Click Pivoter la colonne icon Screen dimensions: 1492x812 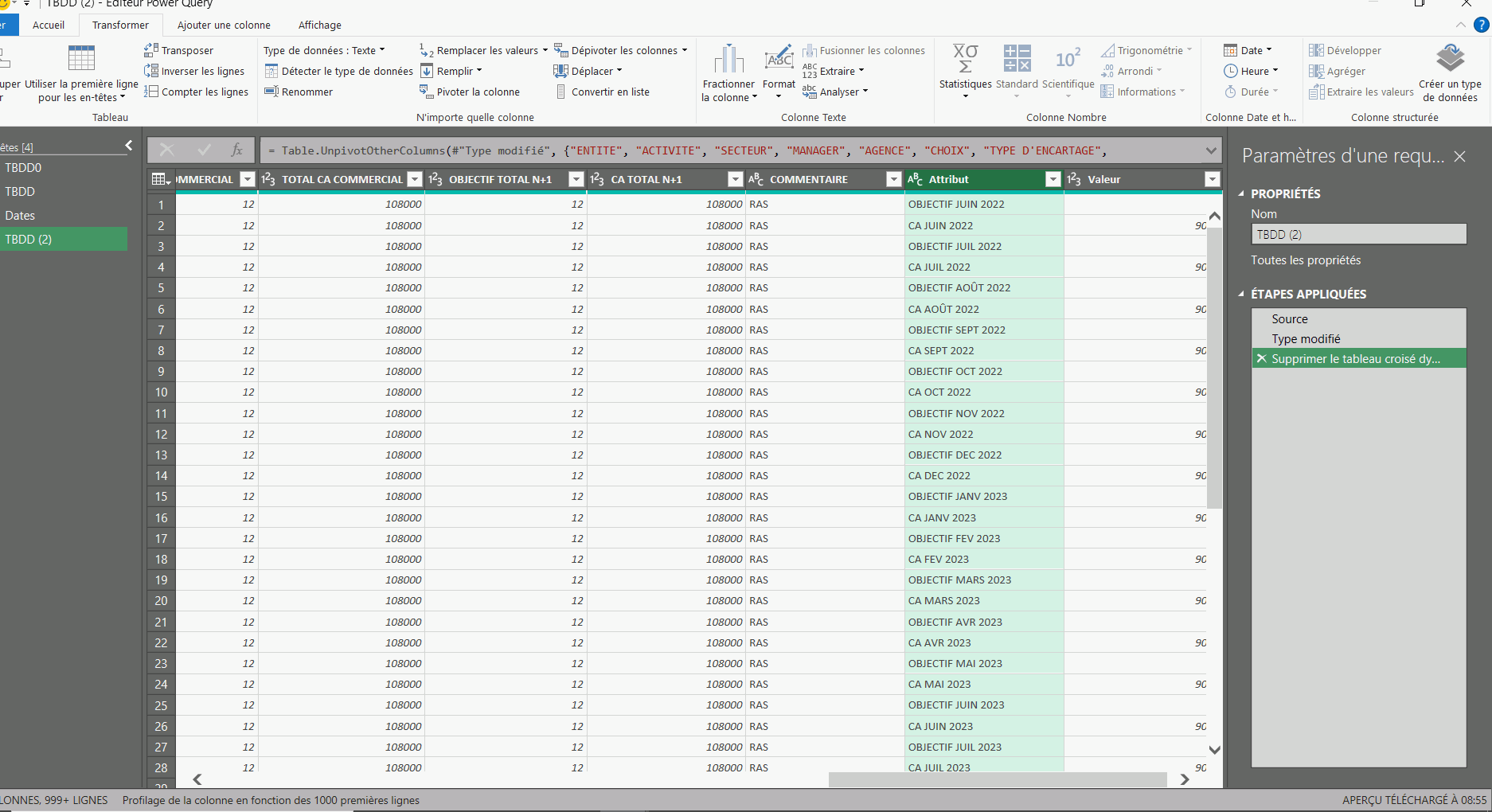tap(427, 92)
